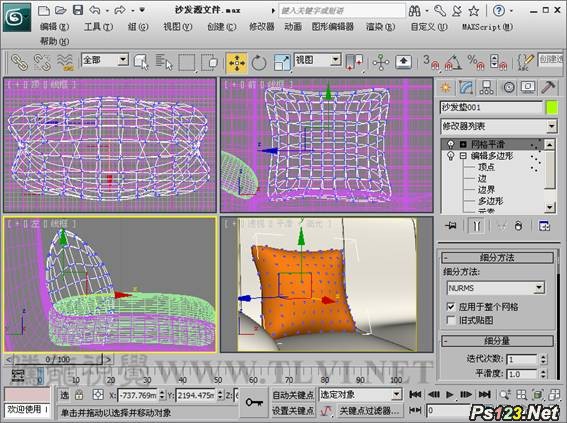567x423 pixels.
Task: Select the 边界 sub-object level
Action: click(486, 189)
